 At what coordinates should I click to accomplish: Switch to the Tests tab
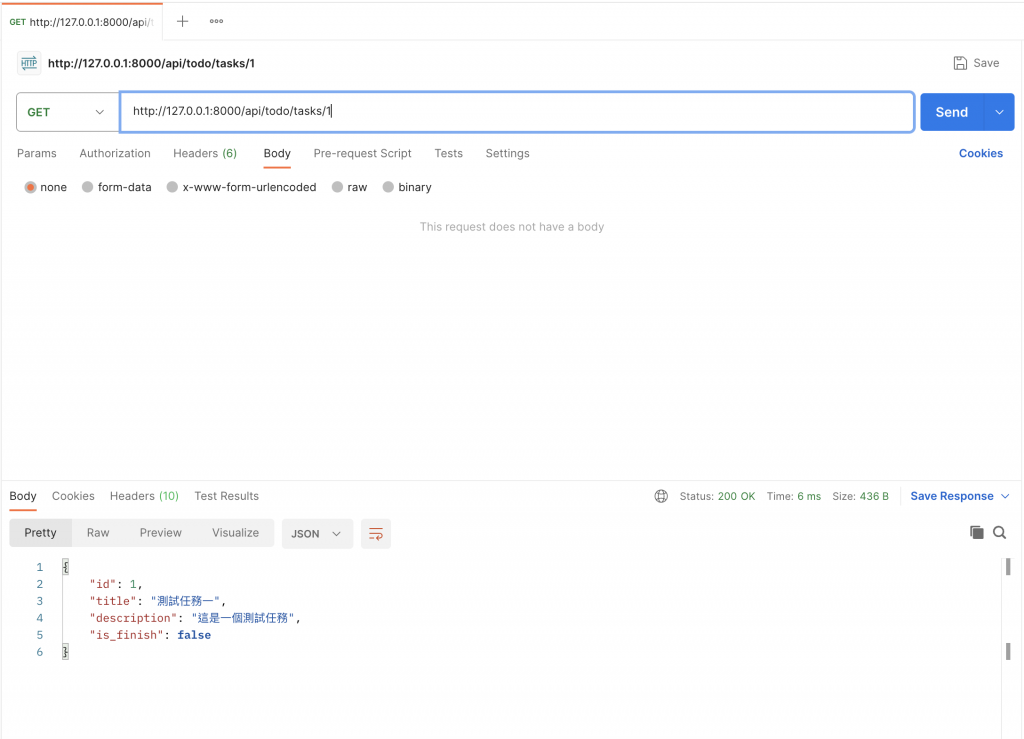click(x=449, y=153)
